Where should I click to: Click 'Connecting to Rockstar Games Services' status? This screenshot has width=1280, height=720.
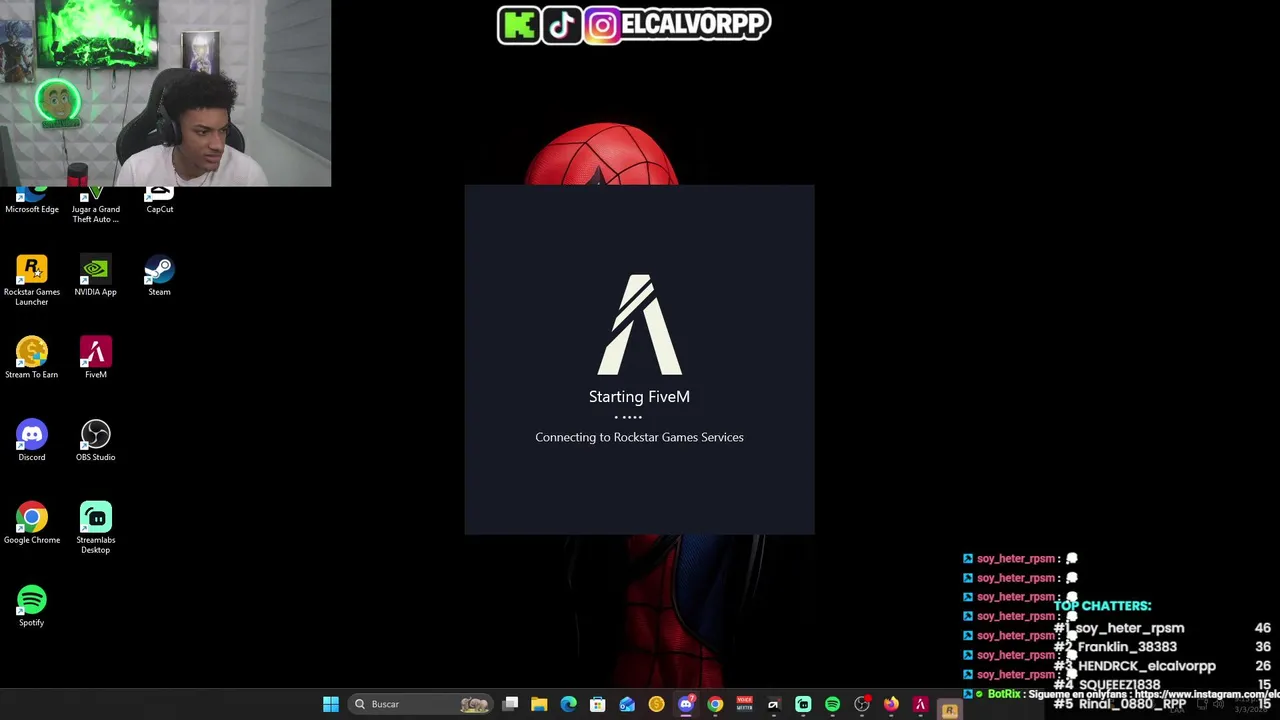(x=639, y=437)
